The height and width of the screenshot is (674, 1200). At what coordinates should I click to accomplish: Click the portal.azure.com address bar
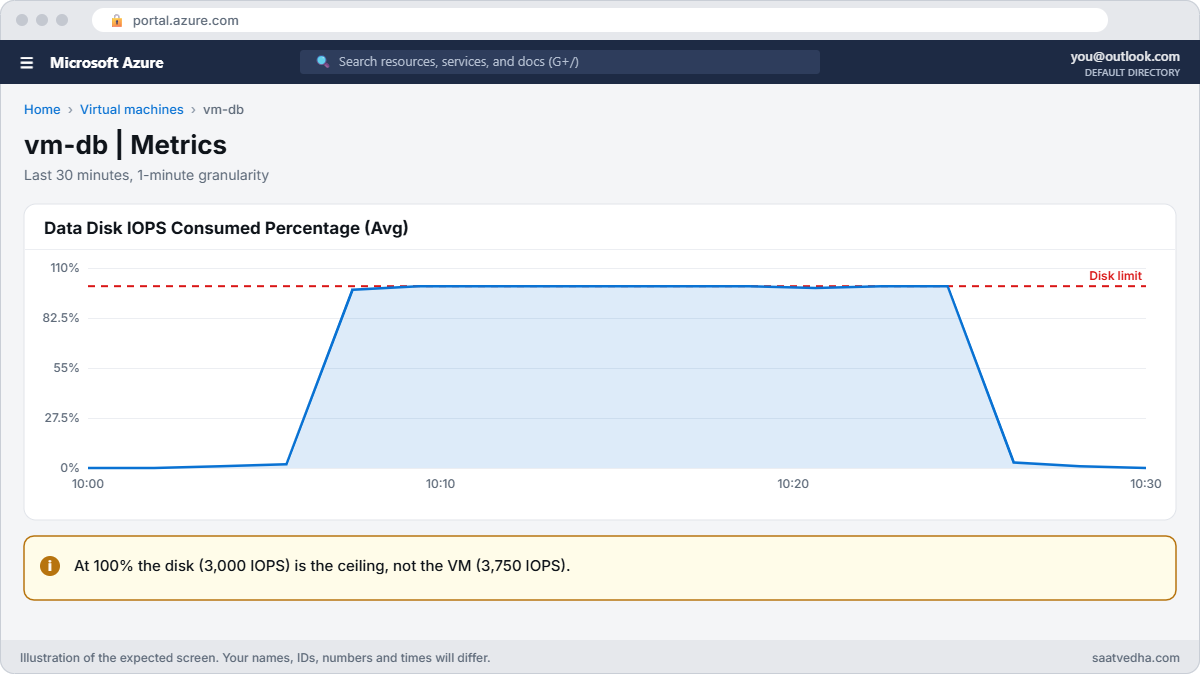[x=600, y=20]
